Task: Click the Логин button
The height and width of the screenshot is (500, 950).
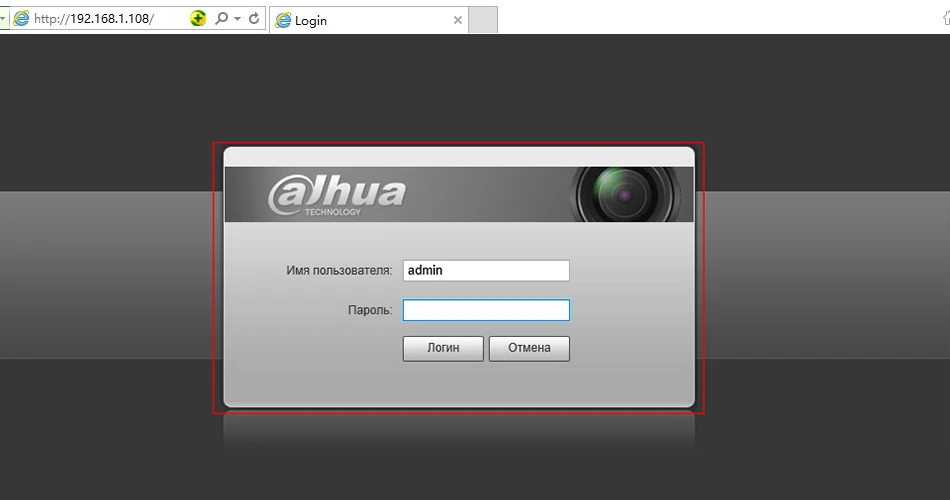Action: click(443, 348)
